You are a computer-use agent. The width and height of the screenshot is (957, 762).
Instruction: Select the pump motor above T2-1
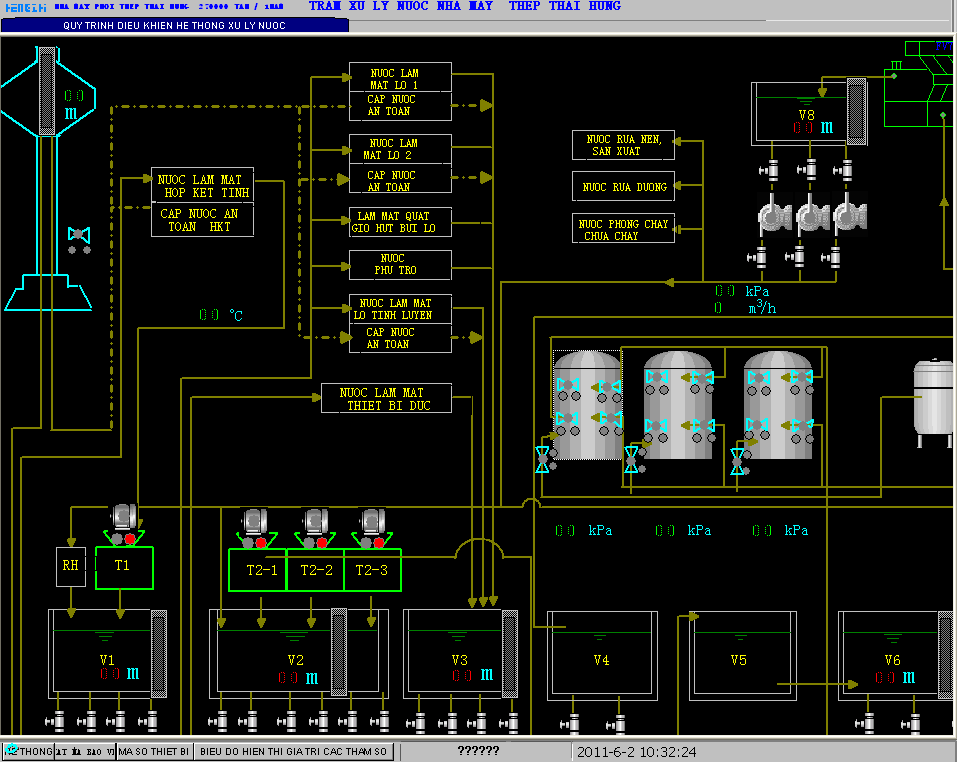pos(254,520)
